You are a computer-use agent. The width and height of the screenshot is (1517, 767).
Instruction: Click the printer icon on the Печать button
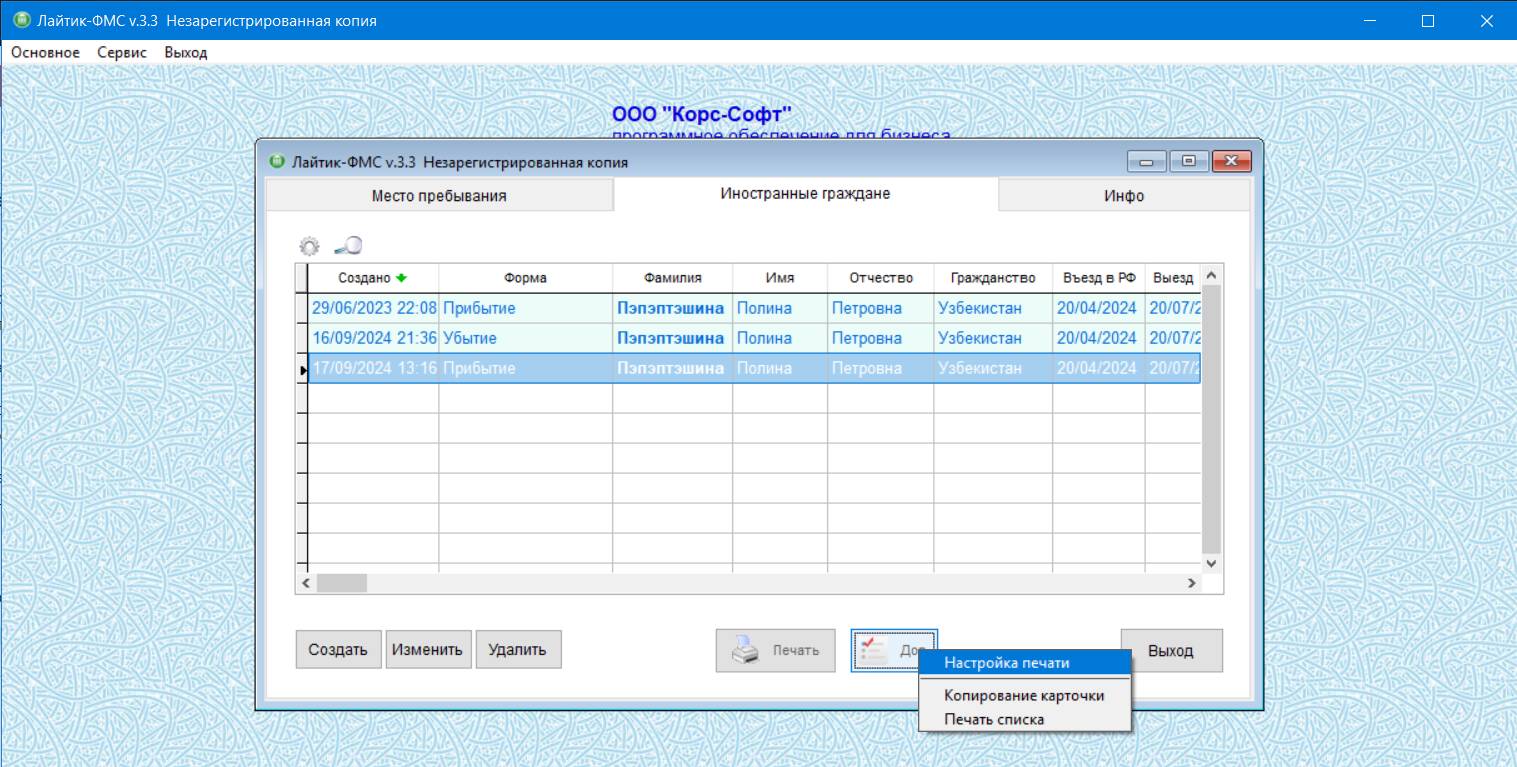click(x=746, y=650)
